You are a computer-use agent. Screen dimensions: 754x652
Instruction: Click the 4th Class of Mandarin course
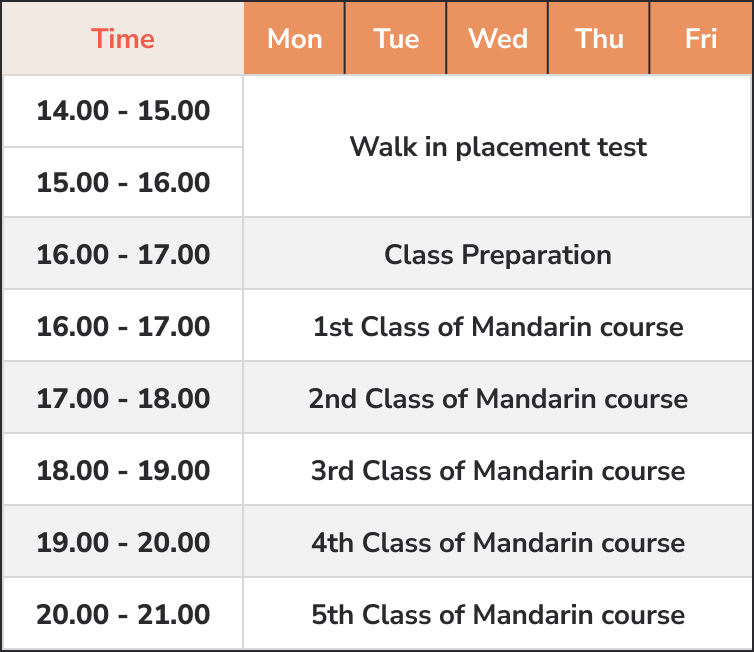[x=498, y=542]
